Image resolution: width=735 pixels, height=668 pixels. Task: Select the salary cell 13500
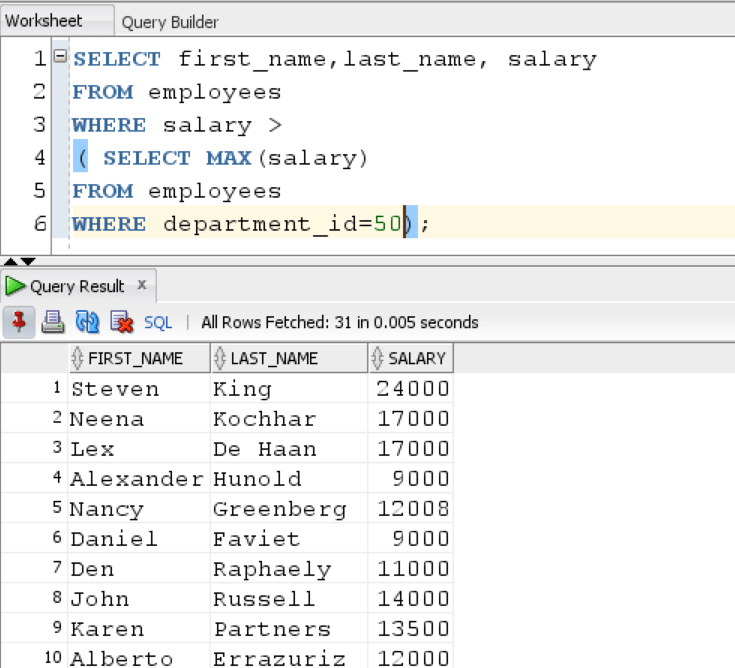[x=411, y=629]
